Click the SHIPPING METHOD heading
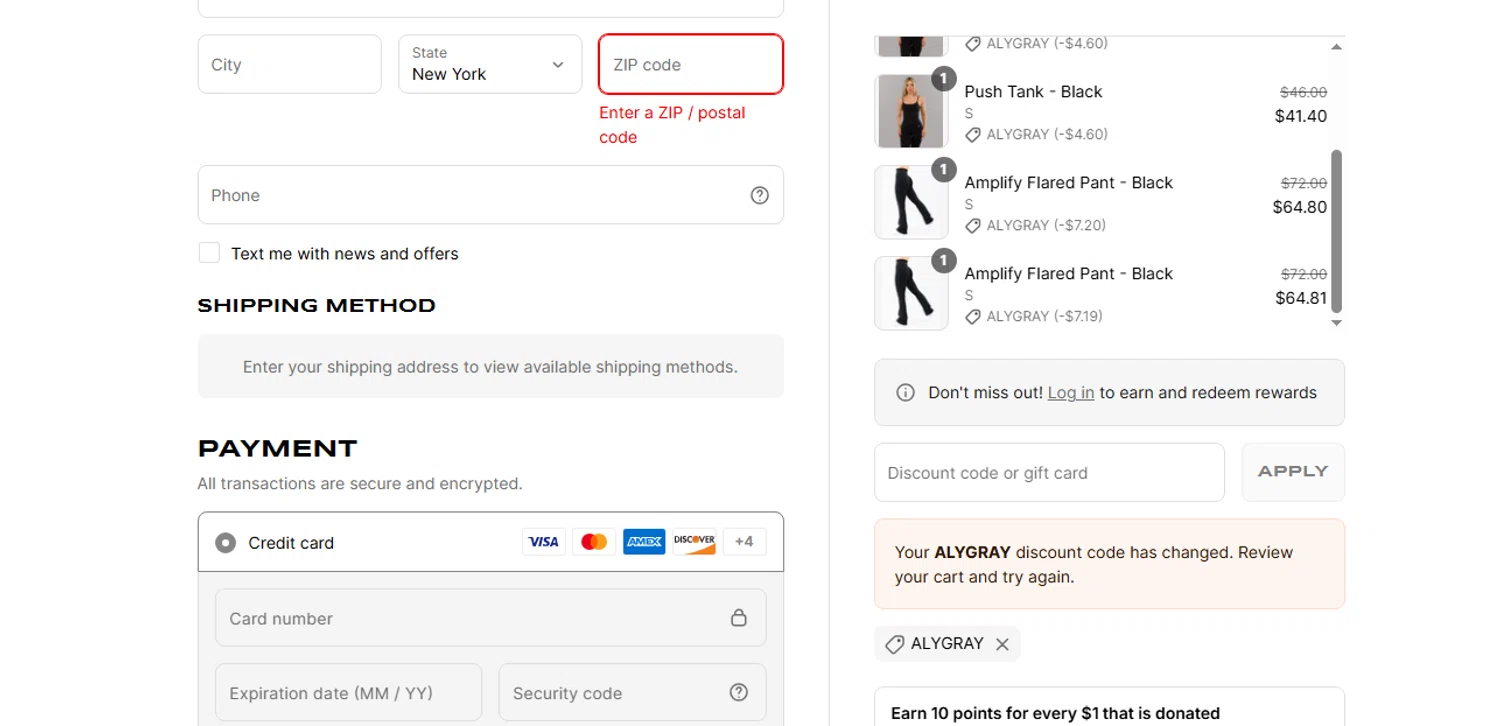1500x726 pixels. coord(317,306)
